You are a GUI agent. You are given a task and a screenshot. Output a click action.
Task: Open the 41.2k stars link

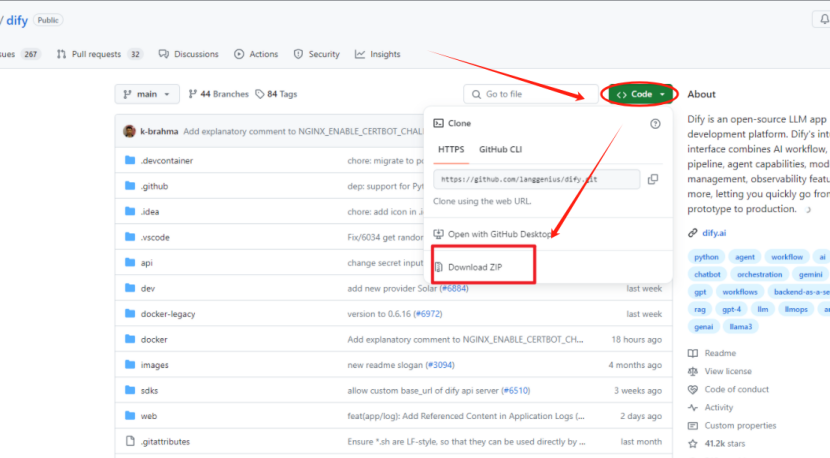716,444
